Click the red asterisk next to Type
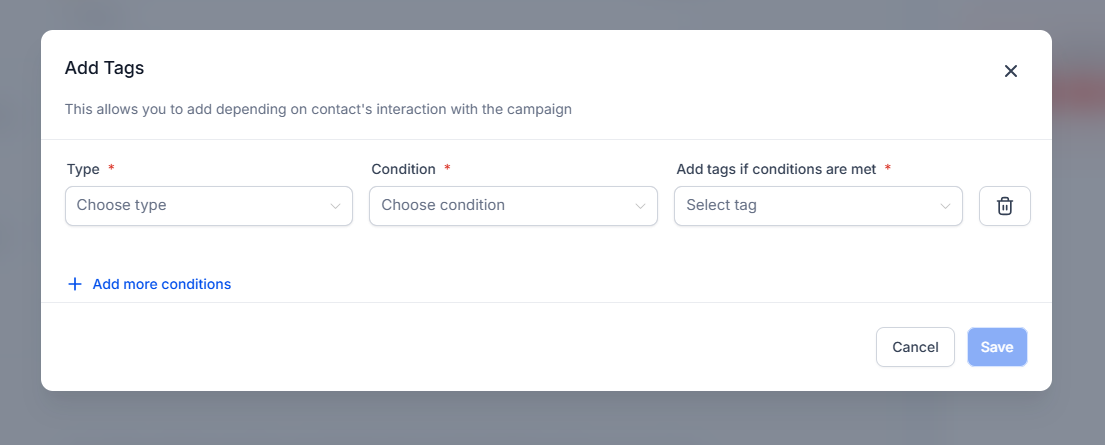The width and height of the screenshot is (1105, 445). coord(111,169)
